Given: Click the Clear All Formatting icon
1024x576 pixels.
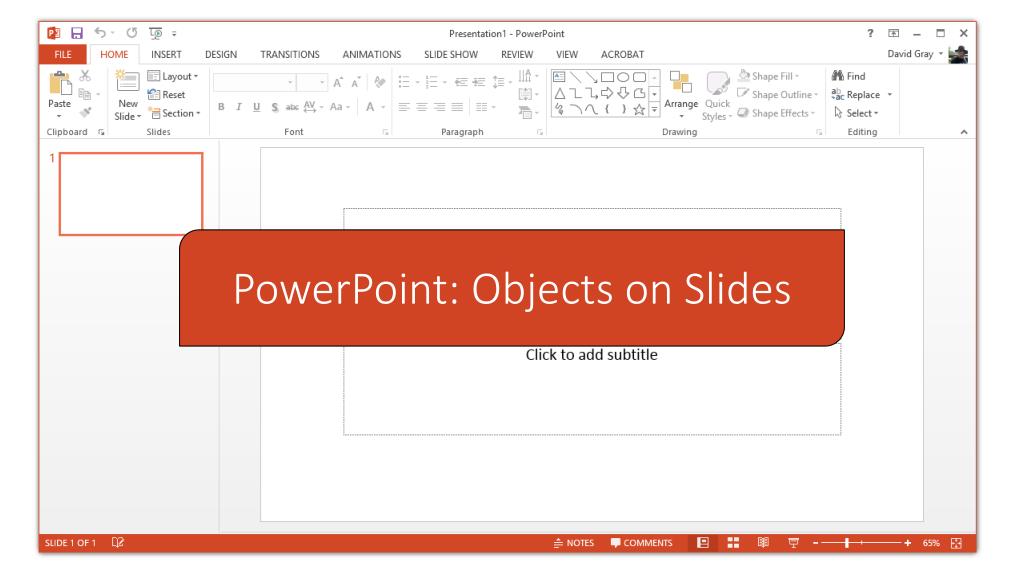Looking at the screenshot, I should pyautogui.click(x=379, y=82).
